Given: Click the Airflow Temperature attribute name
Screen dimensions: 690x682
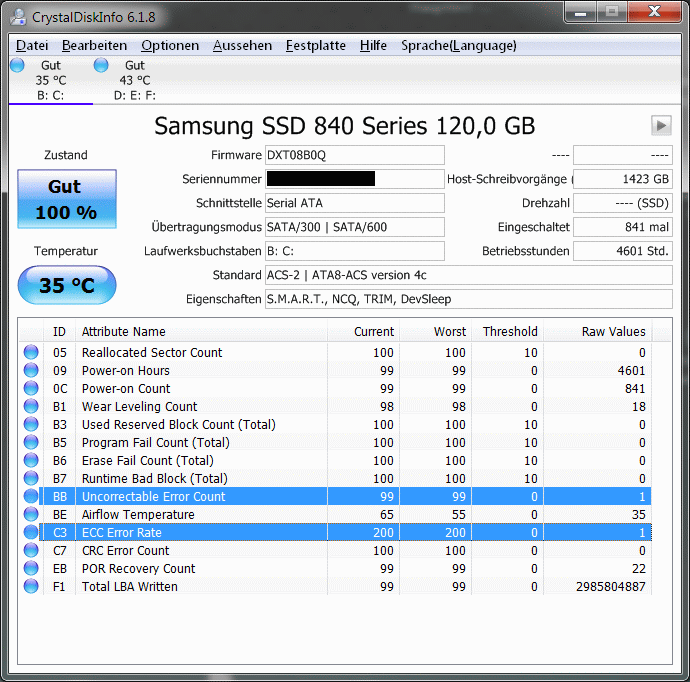Looking at the screenshot, I should [138, 514].
